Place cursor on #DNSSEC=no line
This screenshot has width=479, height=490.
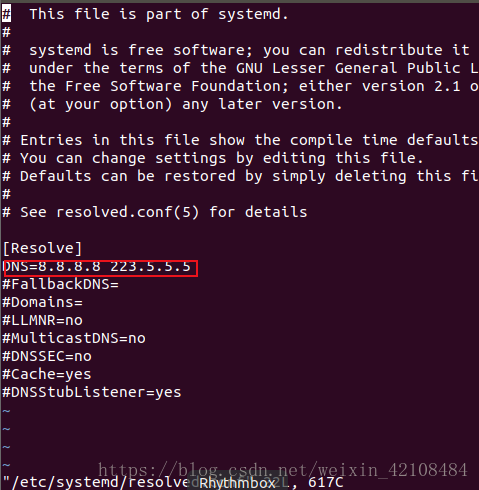pyautogui.click(x=47, y=356)
